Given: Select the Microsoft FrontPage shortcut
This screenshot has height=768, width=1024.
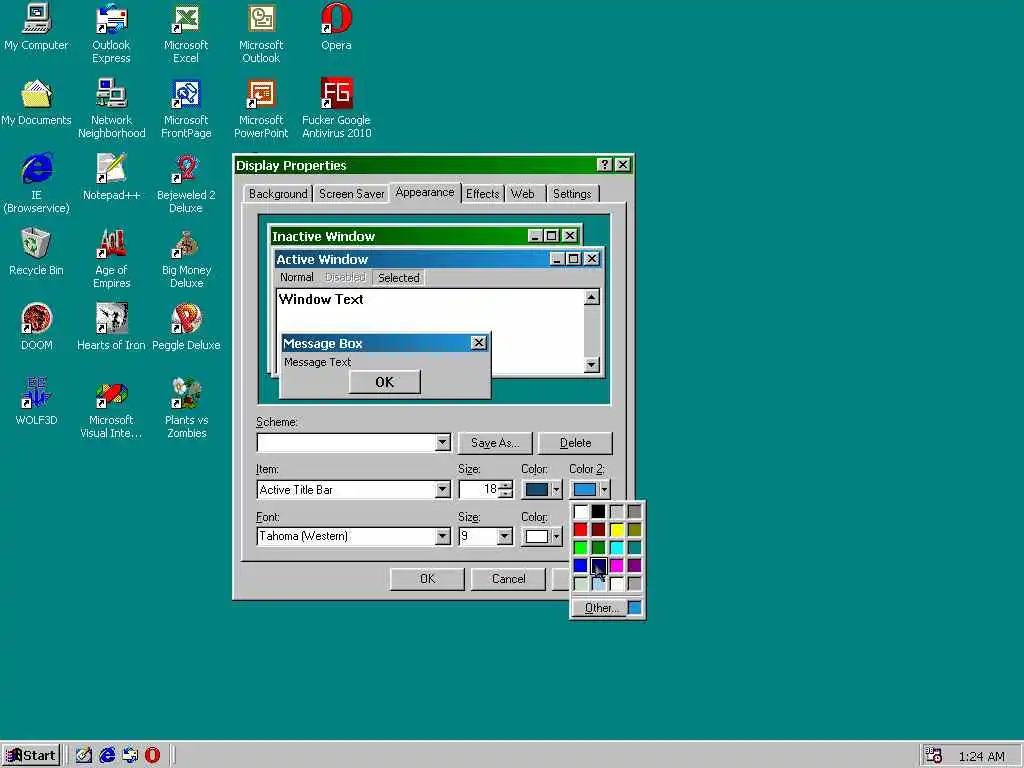Looking at the screenshot, I should (185, 108).
